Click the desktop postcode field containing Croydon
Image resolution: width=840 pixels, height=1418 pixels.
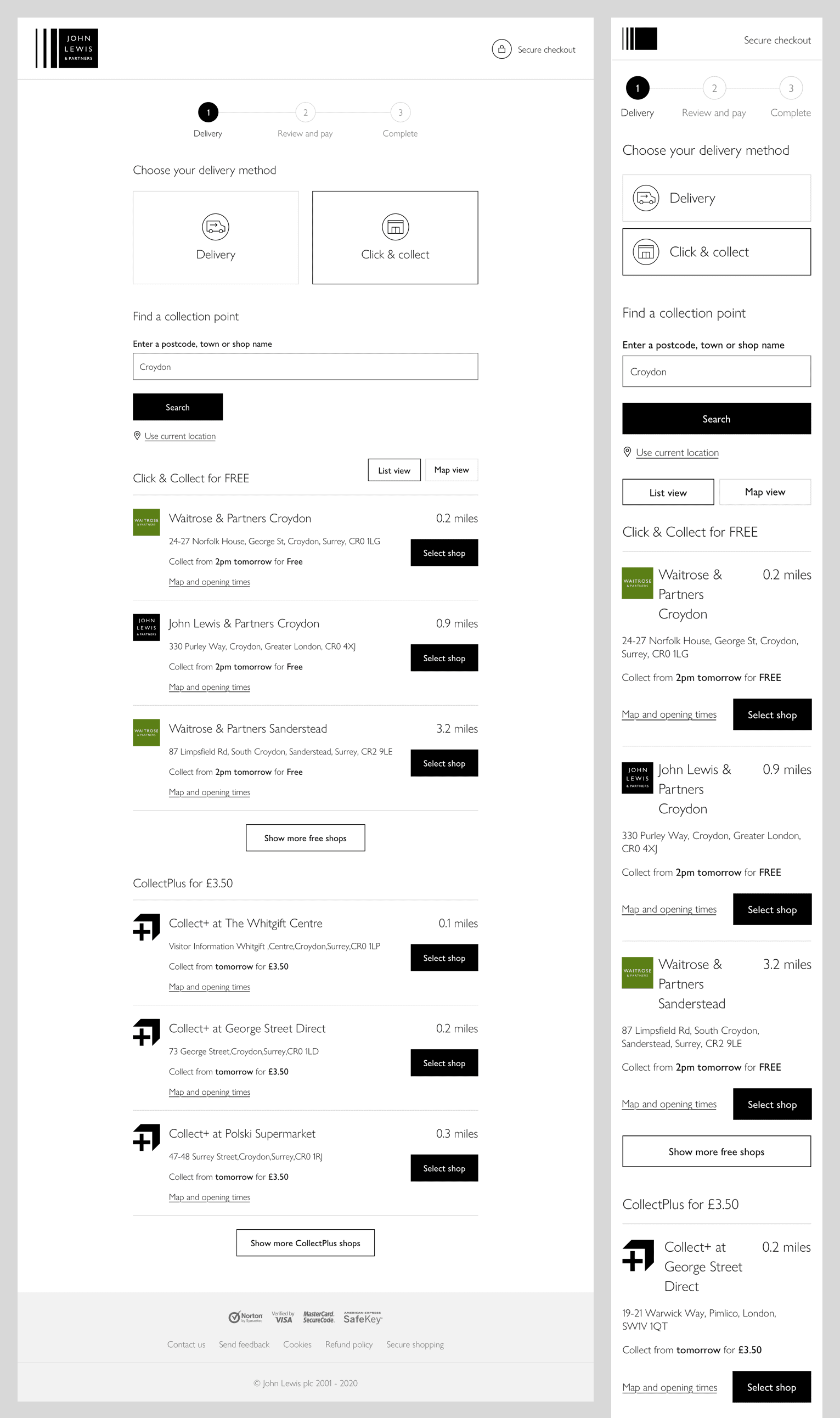point(305,366)
